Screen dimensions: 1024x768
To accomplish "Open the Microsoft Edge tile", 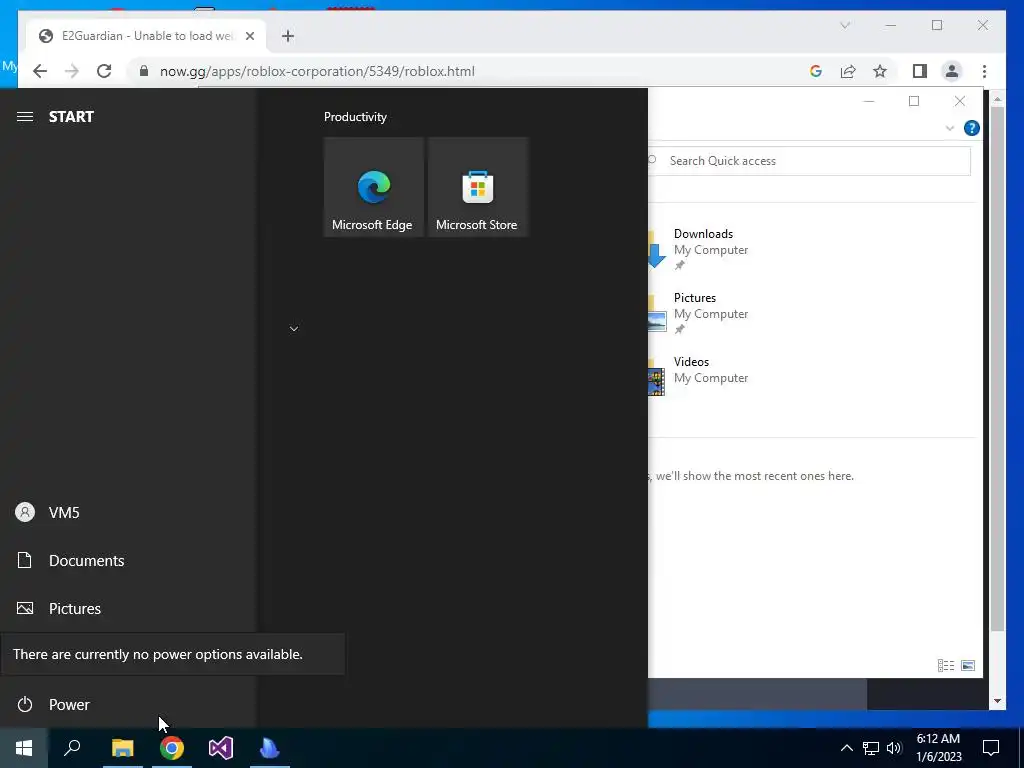I will click(x=373, y=187).
